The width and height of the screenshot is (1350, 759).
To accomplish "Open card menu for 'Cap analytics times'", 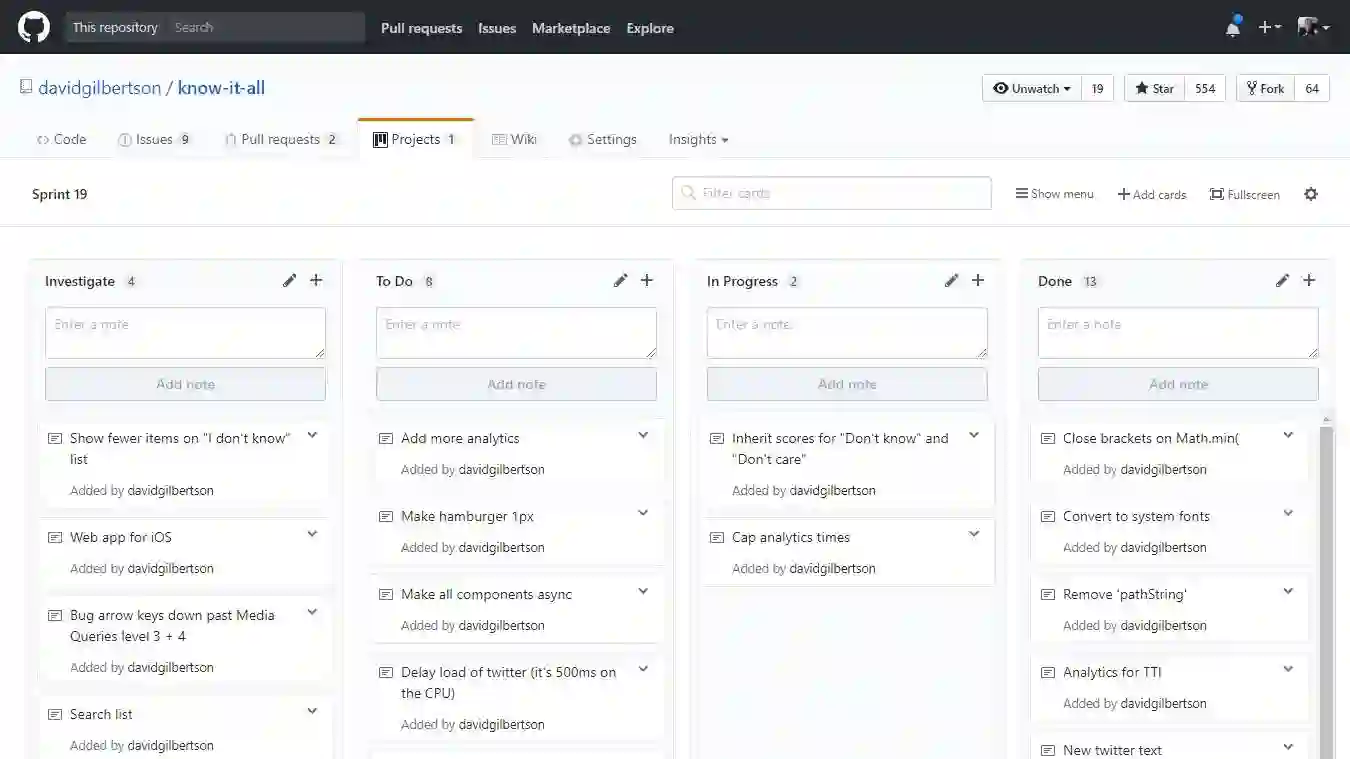I will coord(974,534).
